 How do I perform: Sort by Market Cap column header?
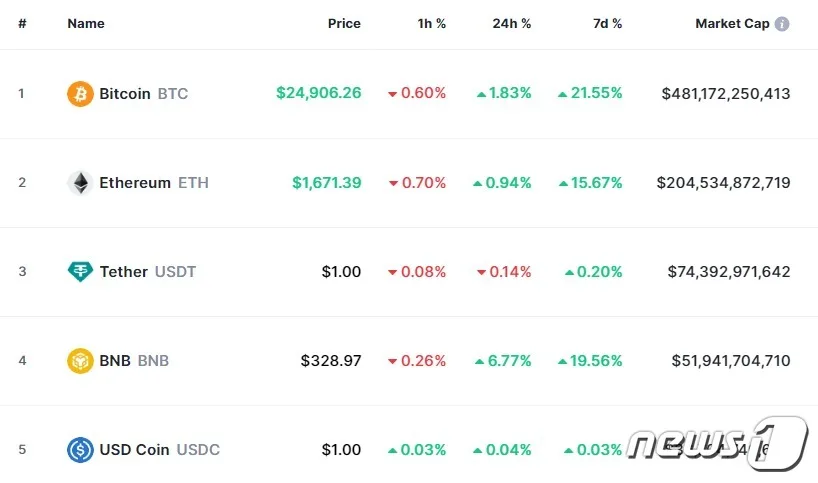[x=732, y=24]
